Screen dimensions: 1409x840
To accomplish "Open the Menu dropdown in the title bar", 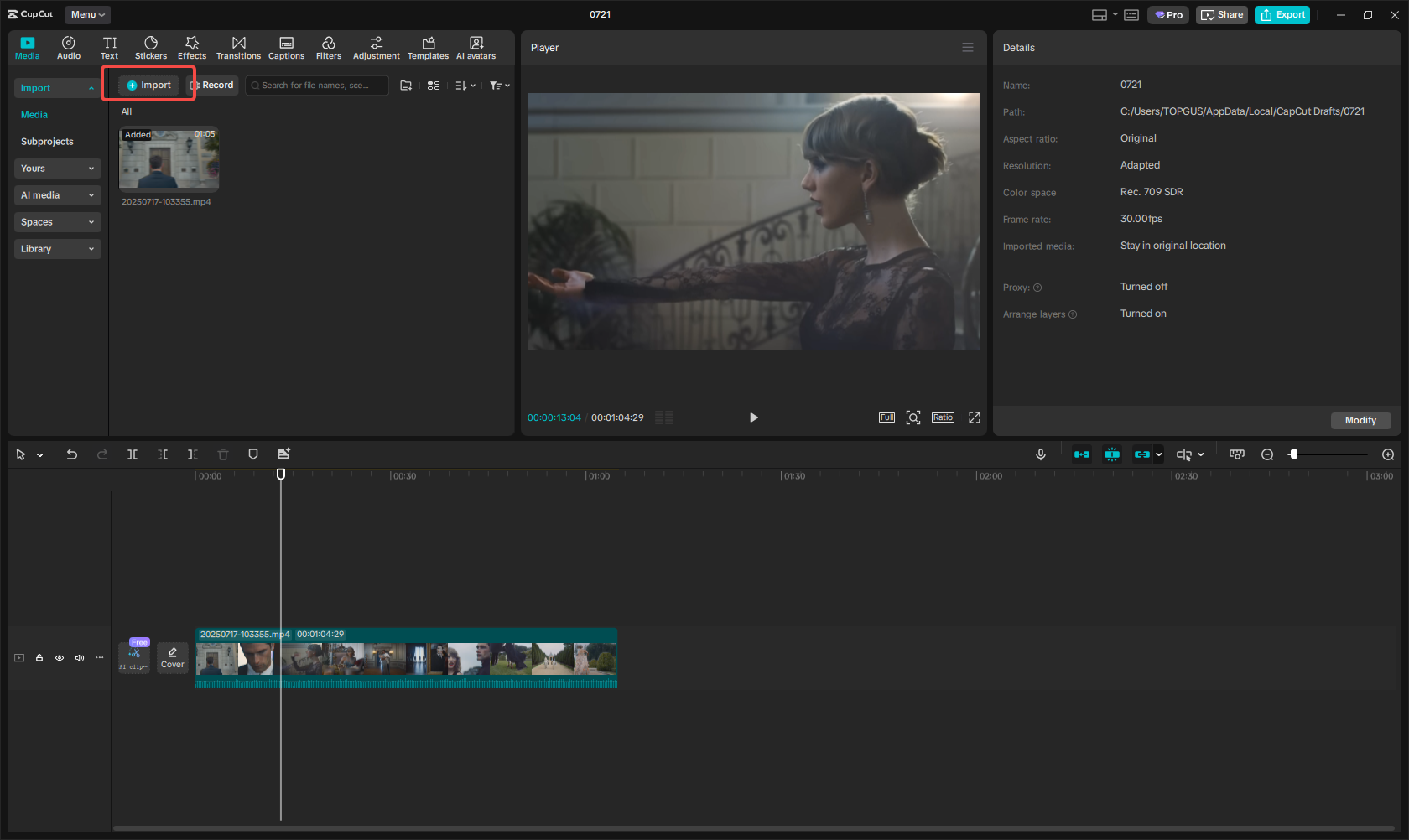I will click(x=86, y=14).
